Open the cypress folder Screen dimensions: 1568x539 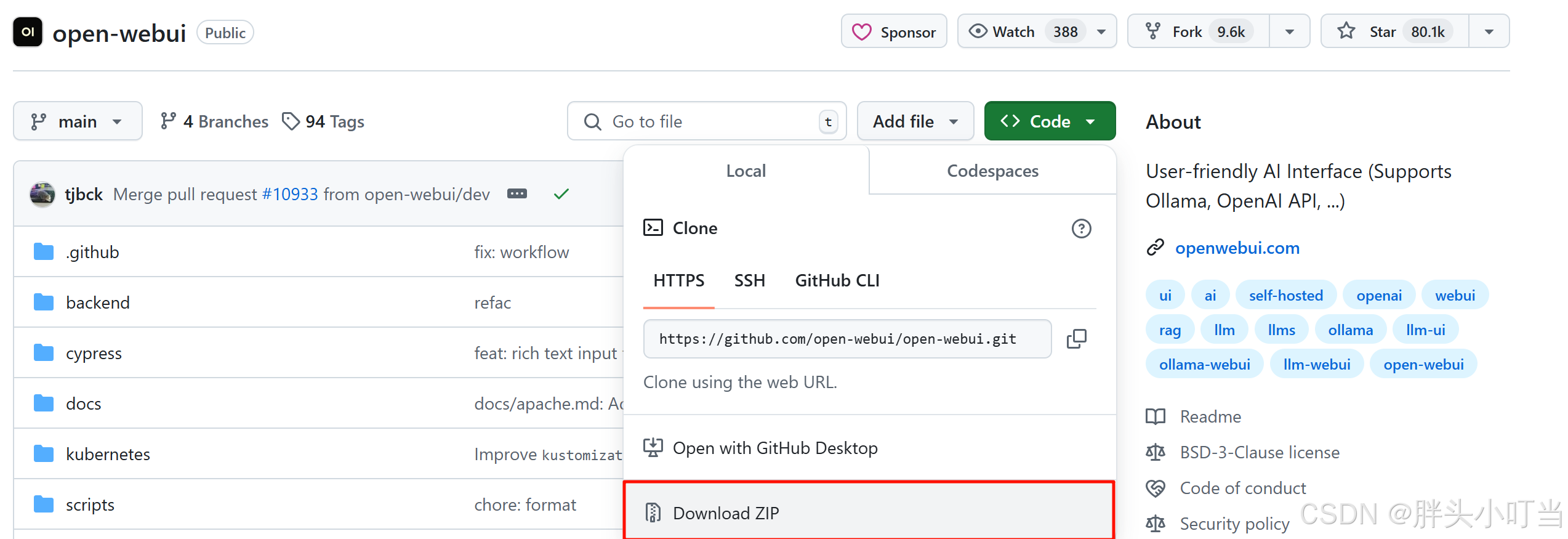tap(94, 353)
